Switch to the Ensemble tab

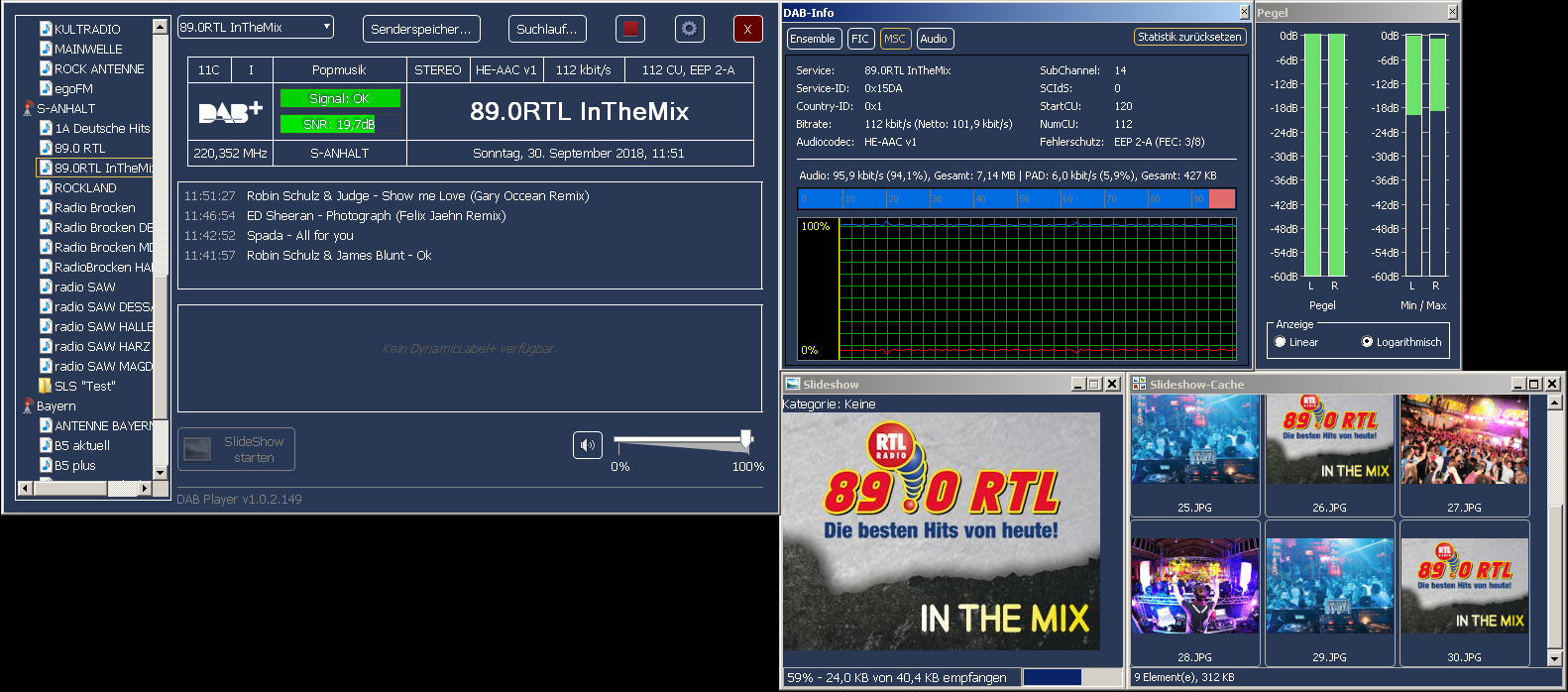813,39
